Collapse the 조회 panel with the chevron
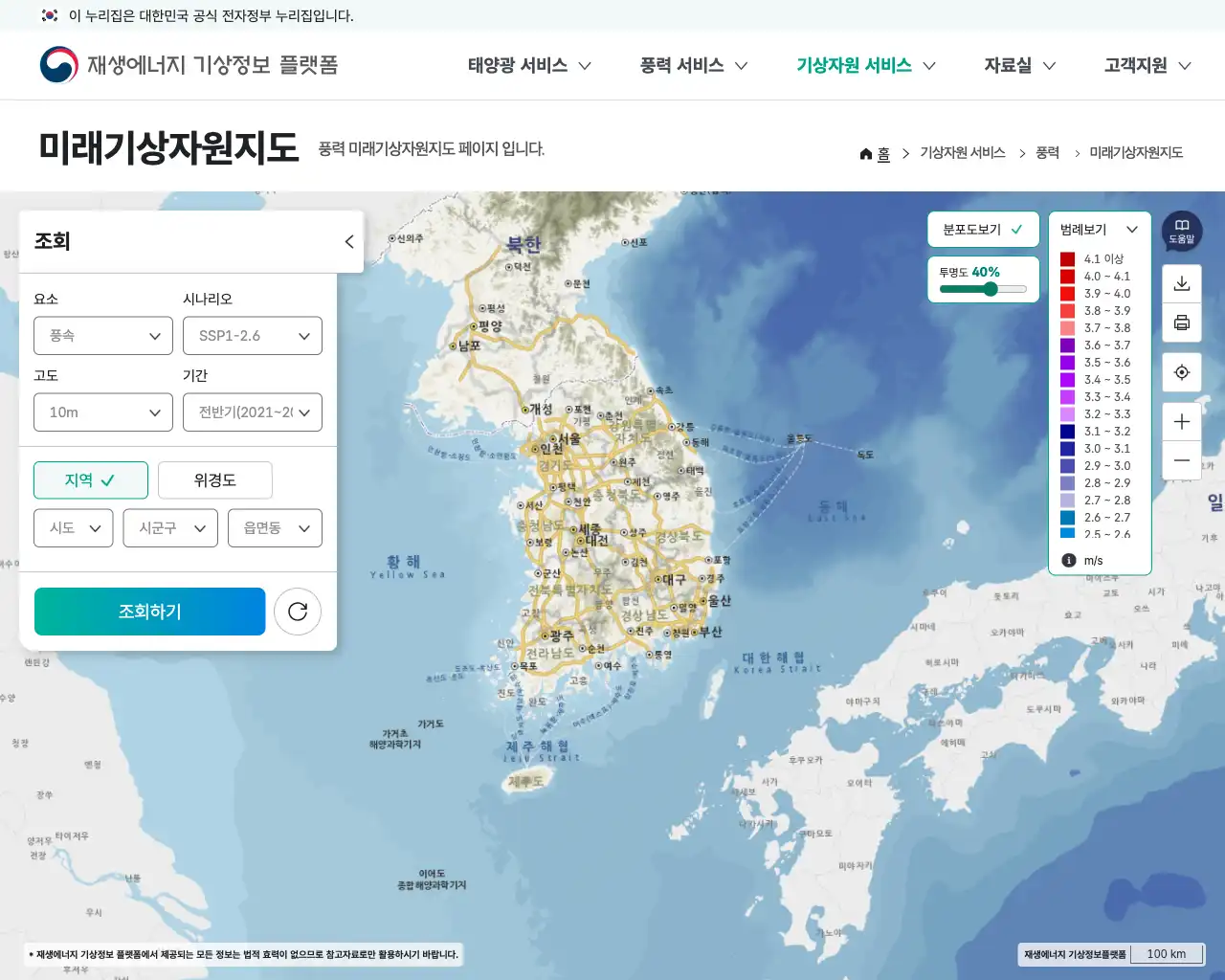1225x980 pixels. point(348,241)
